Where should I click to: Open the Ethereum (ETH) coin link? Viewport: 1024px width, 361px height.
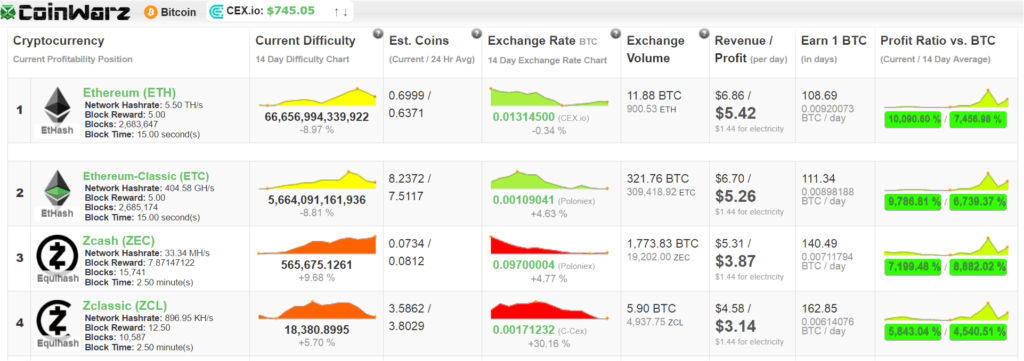(x=129, y=92)
